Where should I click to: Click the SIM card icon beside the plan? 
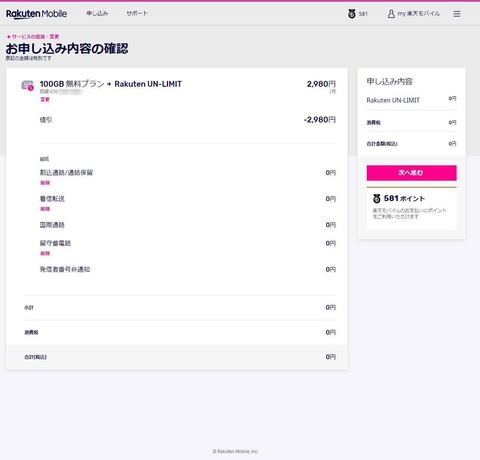[x=27, y=85]
